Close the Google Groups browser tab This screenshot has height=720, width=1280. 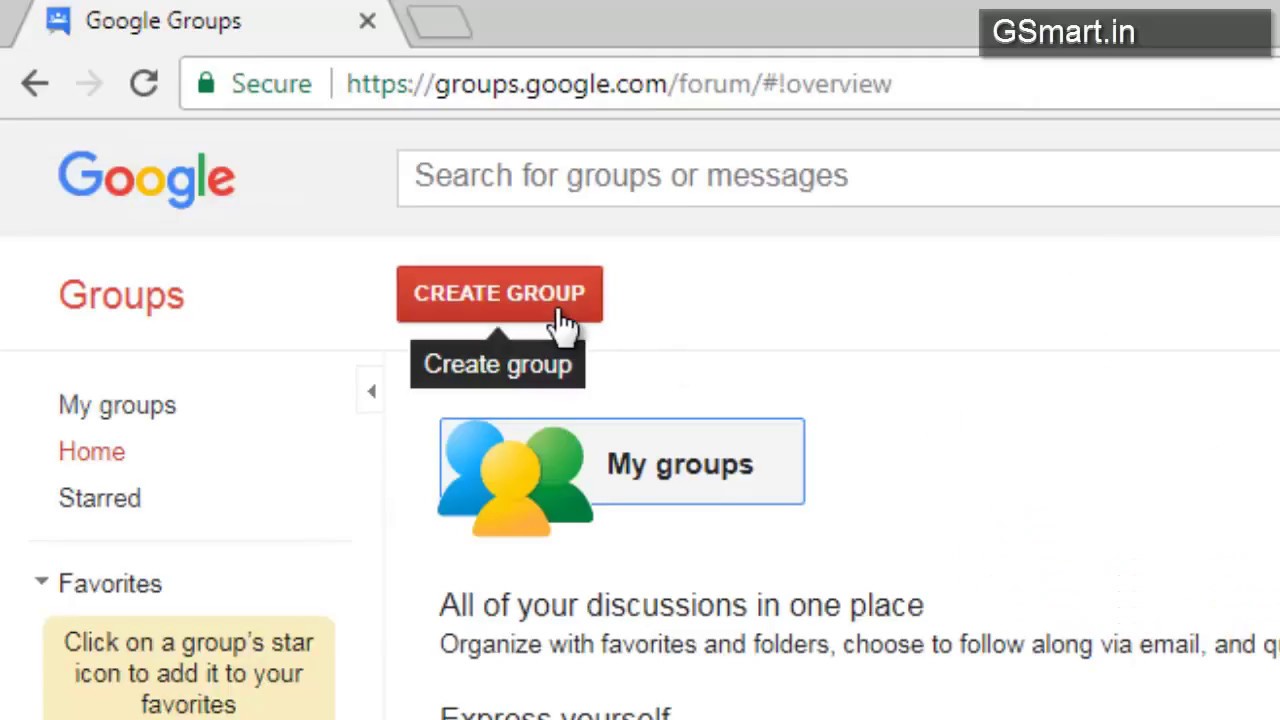click(367, 21)
